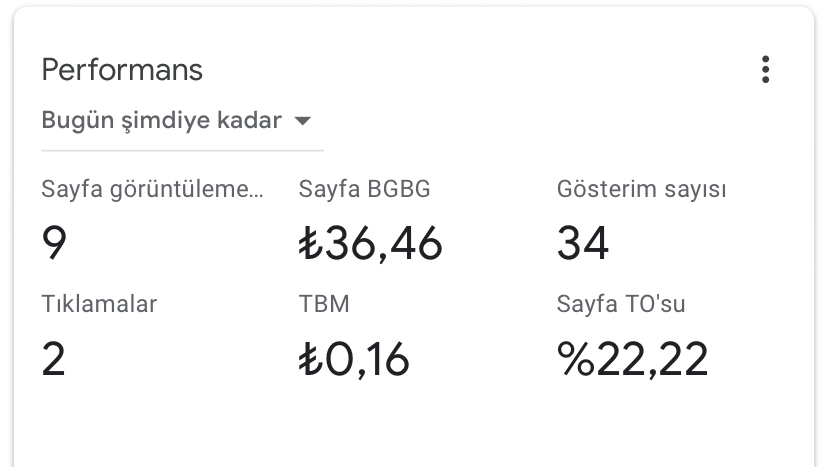The width and height of the screenshot is (828, 467).
Task: Select the "TBM" metric label
Action: pyautogui.click(x=324, y=304)
